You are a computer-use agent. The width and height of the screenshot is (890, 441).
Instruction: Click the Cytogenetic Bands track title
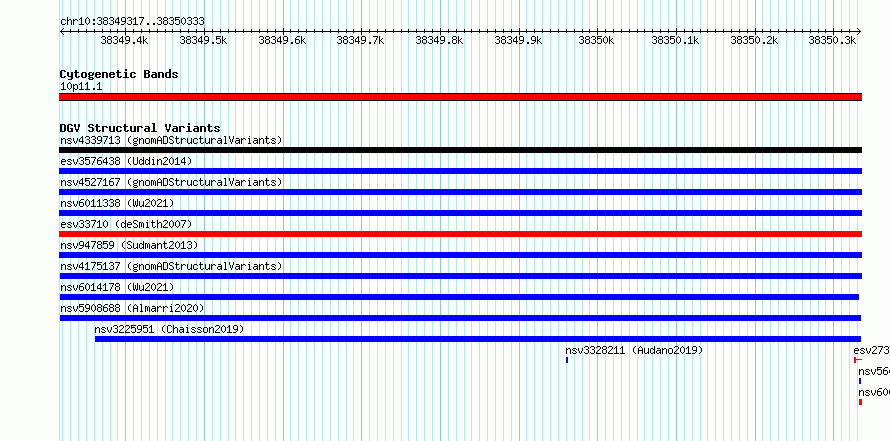click(119, 74)
